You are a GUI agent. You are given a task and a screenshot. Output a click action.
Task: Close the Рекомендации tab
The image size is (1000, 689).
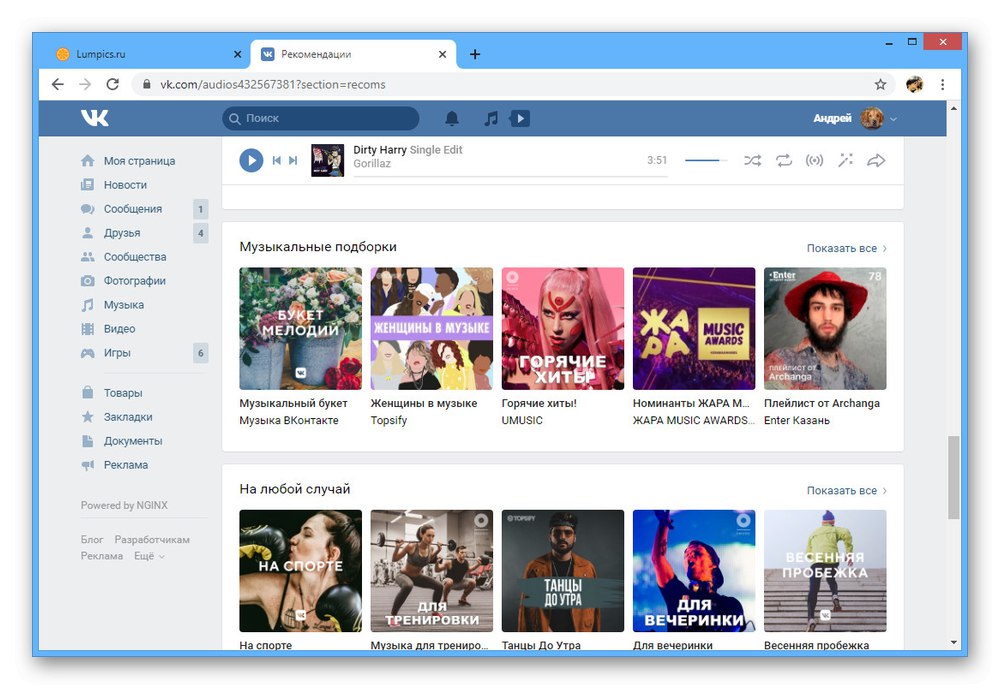[442, 54]
